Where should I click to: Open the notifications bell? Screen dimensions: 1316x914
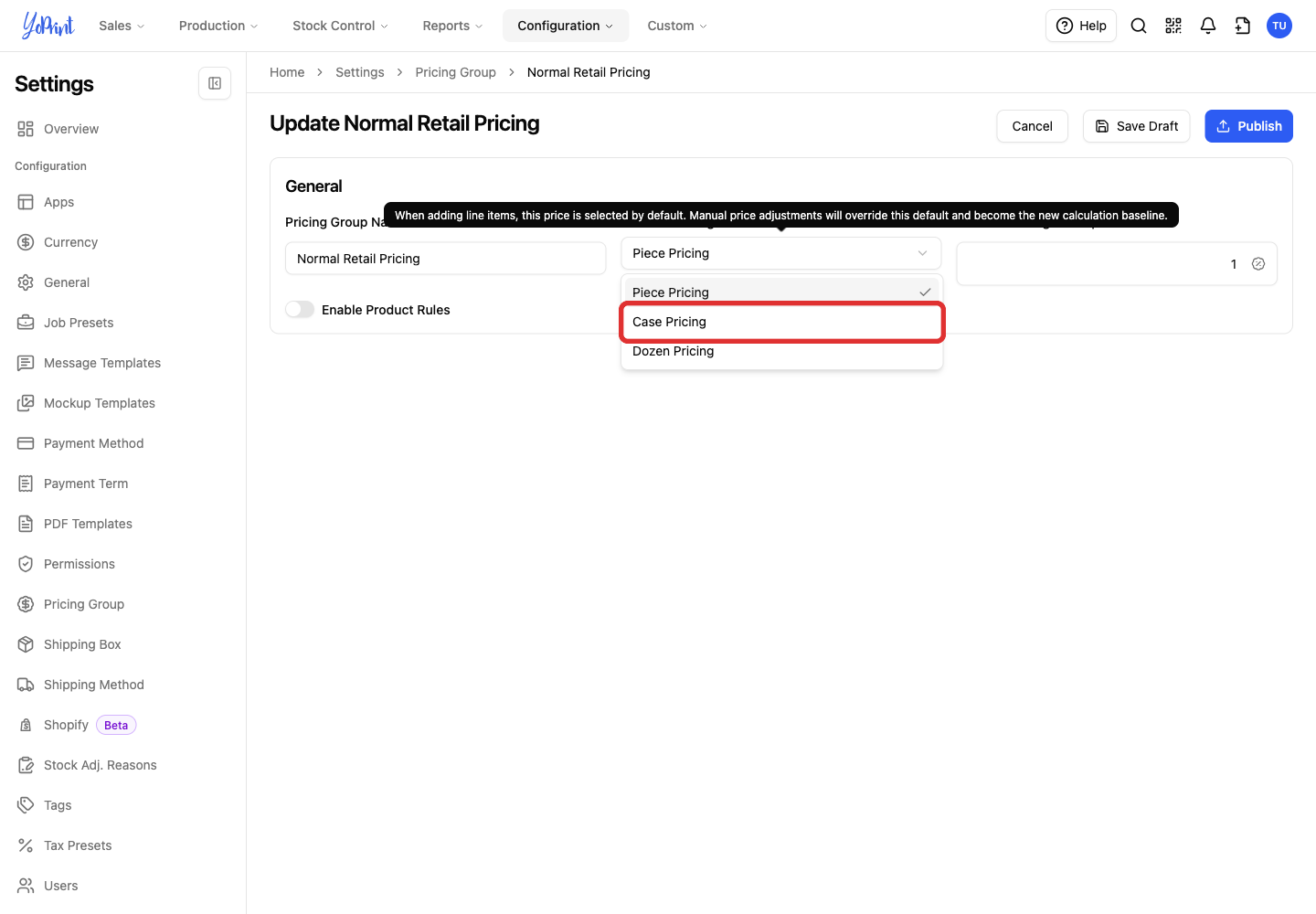coord(1208,26)
